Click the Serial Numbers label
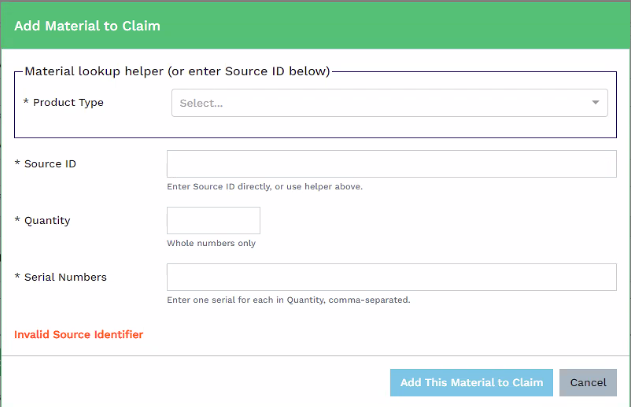 click(x=65, y=277)
